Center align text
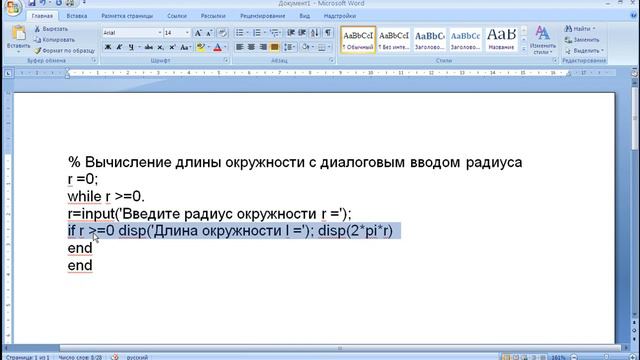This screenshot has width=640, height=360. coord(251,47)
